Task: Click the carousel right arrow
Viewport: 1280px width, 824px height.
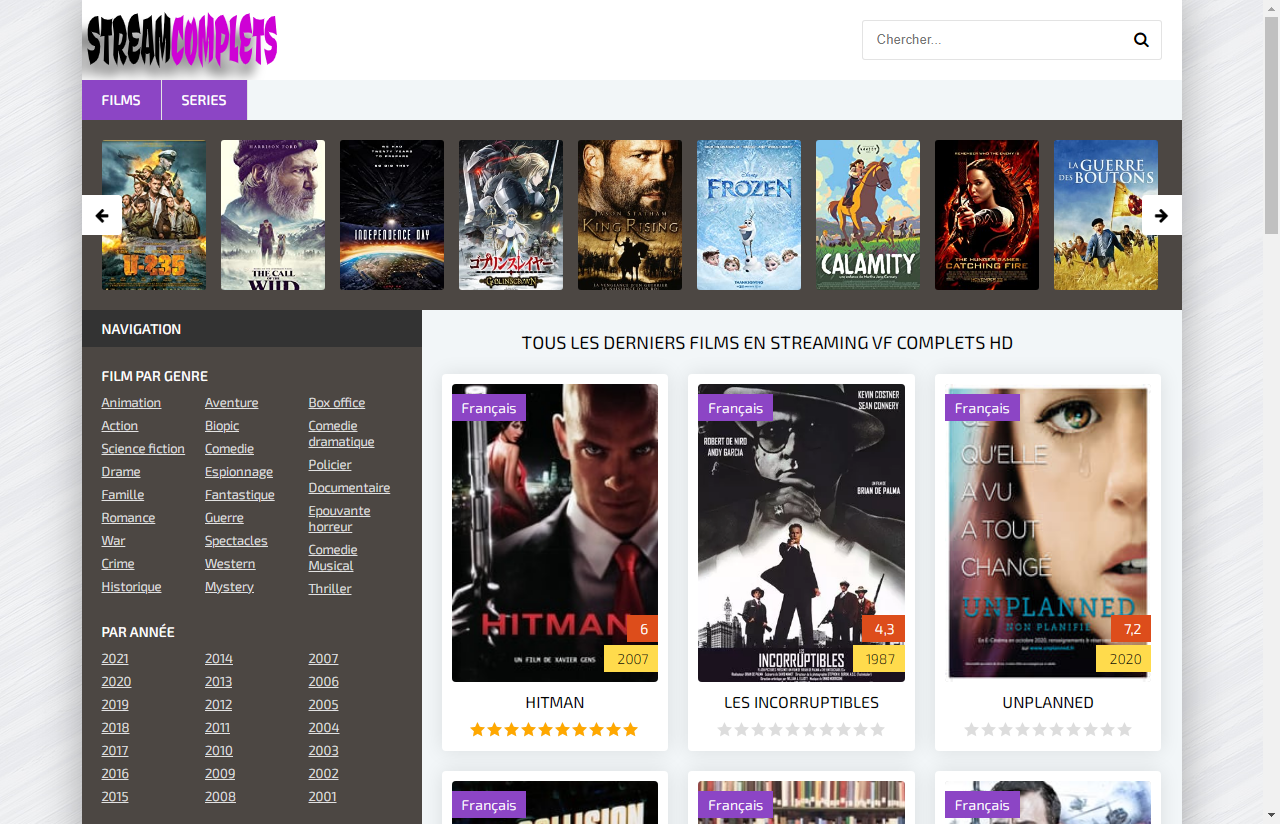Action: pos(1161,215)
